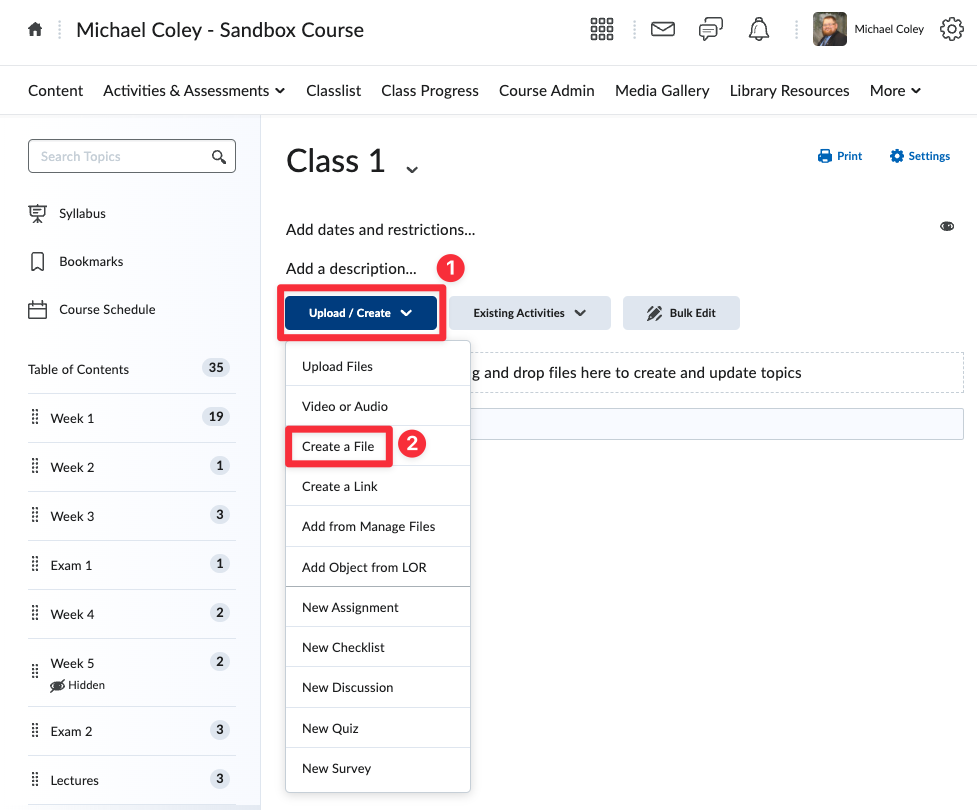
Task: Open the course selector grid icon
Action: click(x=602, y=30)
